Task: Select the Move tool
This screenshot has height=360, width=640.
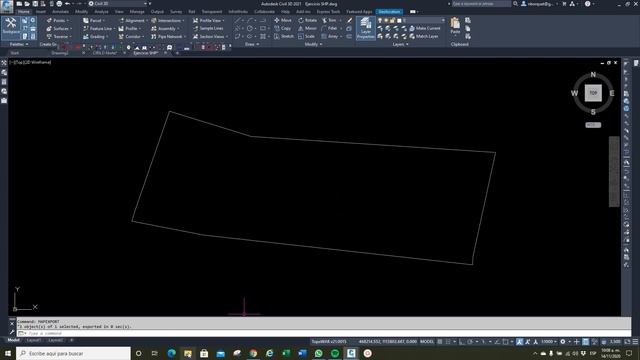Action: [x=283, y=20]
